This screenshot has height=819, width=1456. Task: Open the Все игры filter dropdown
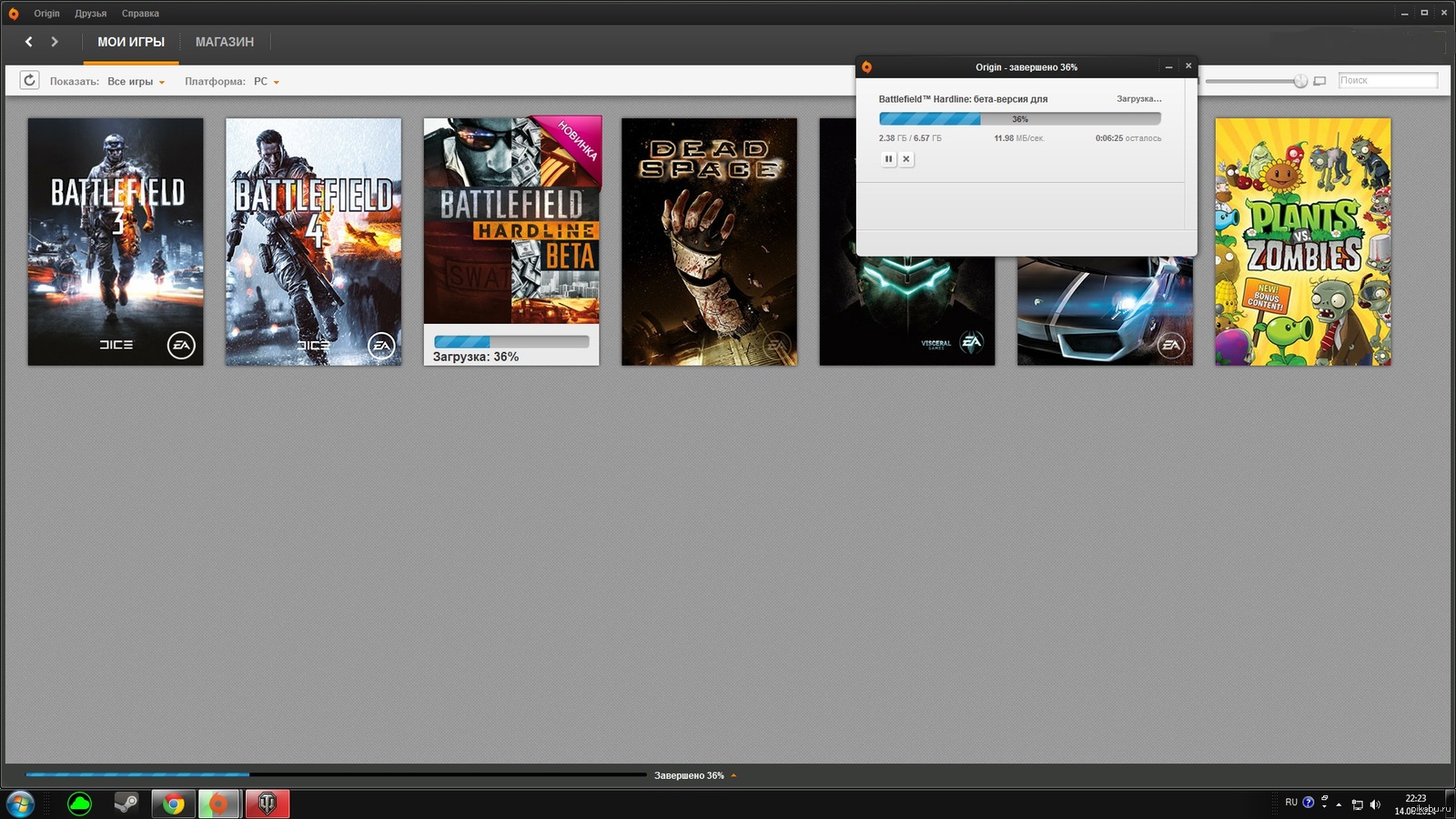pyautogui.click(x=136, y=82)
